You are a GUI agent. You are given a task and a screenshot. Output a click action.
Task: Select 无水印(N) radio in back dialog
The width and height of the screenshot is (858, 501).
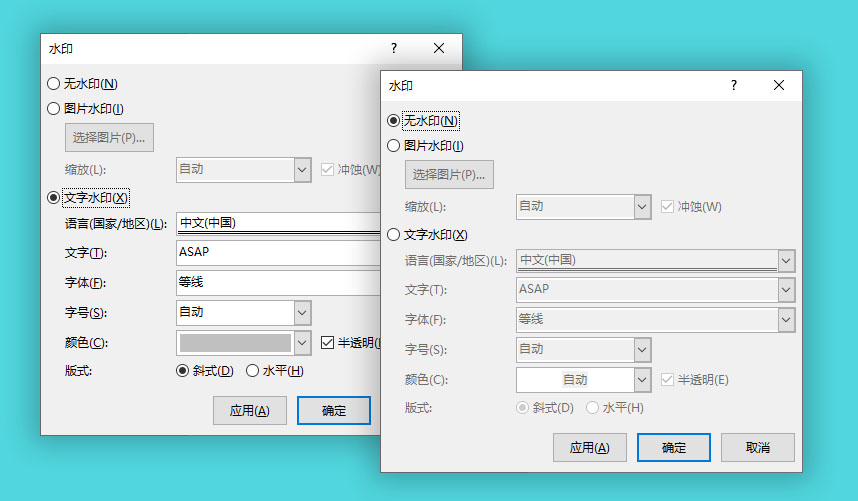tap(53, 84)
